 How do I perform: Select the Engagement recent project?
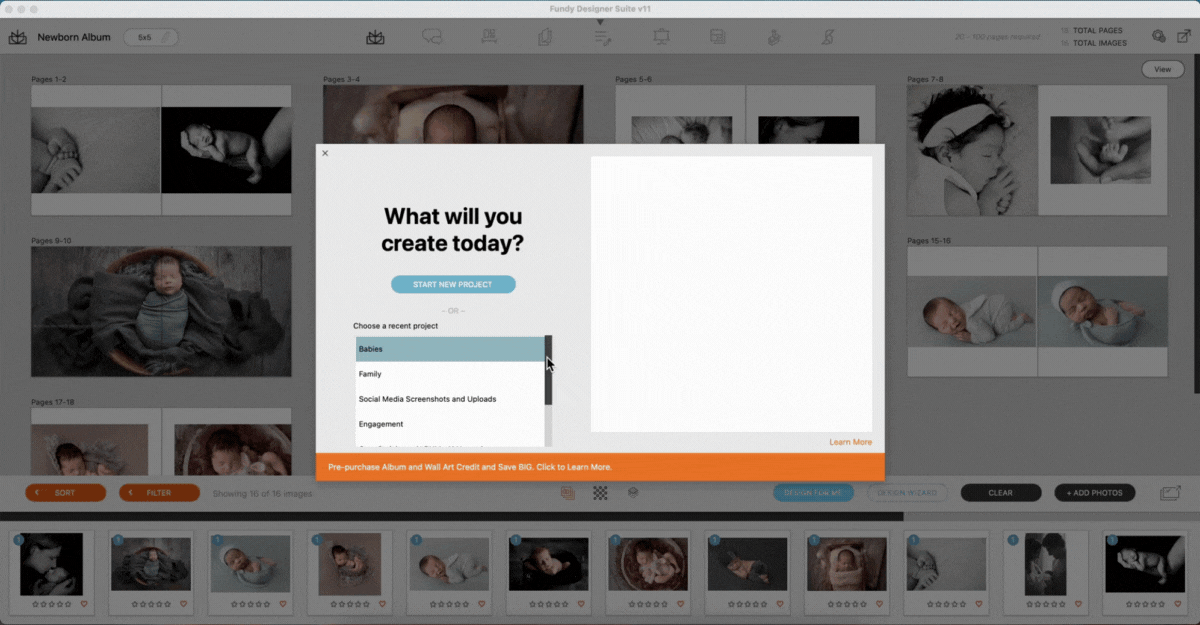(450, 424)
